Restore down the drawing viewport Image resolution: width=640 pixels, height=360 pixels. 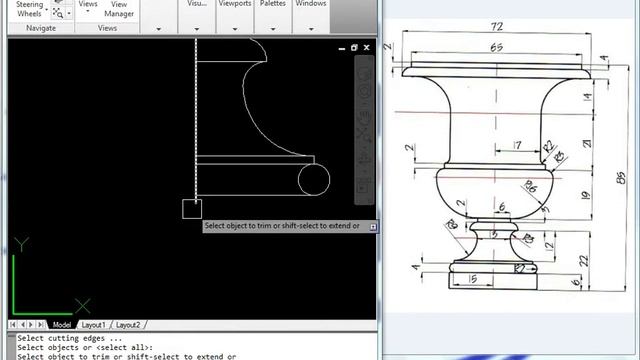[x=354, y=48]
